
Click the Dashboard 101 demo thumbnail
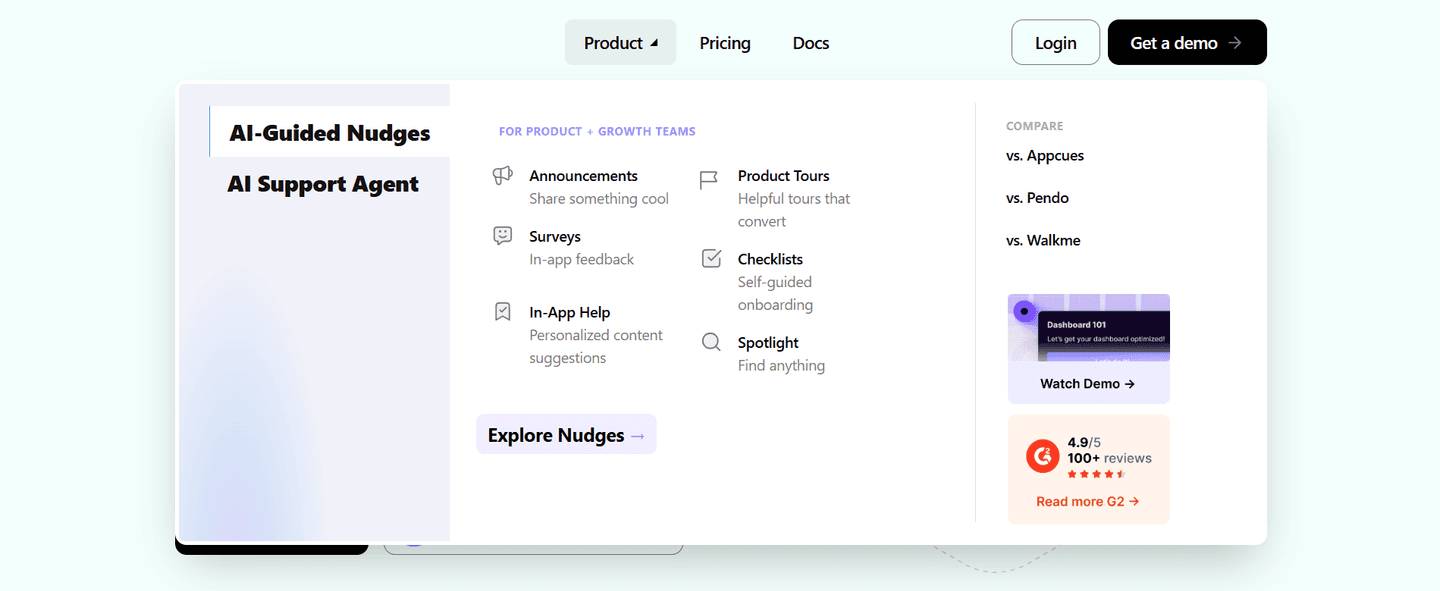pos(1089,328)
